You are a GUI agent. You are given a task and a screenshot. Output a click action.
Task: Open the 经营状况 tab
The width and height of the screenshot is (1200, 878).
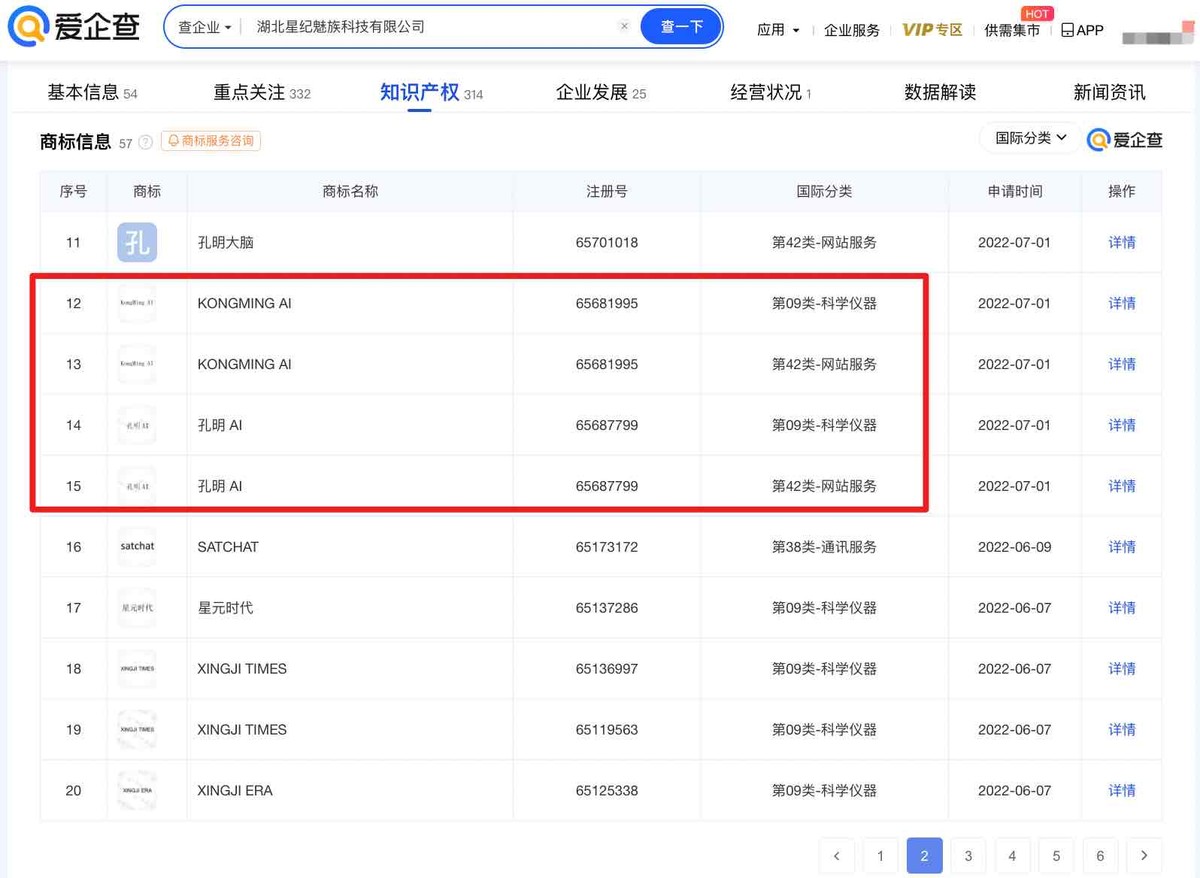771,93
